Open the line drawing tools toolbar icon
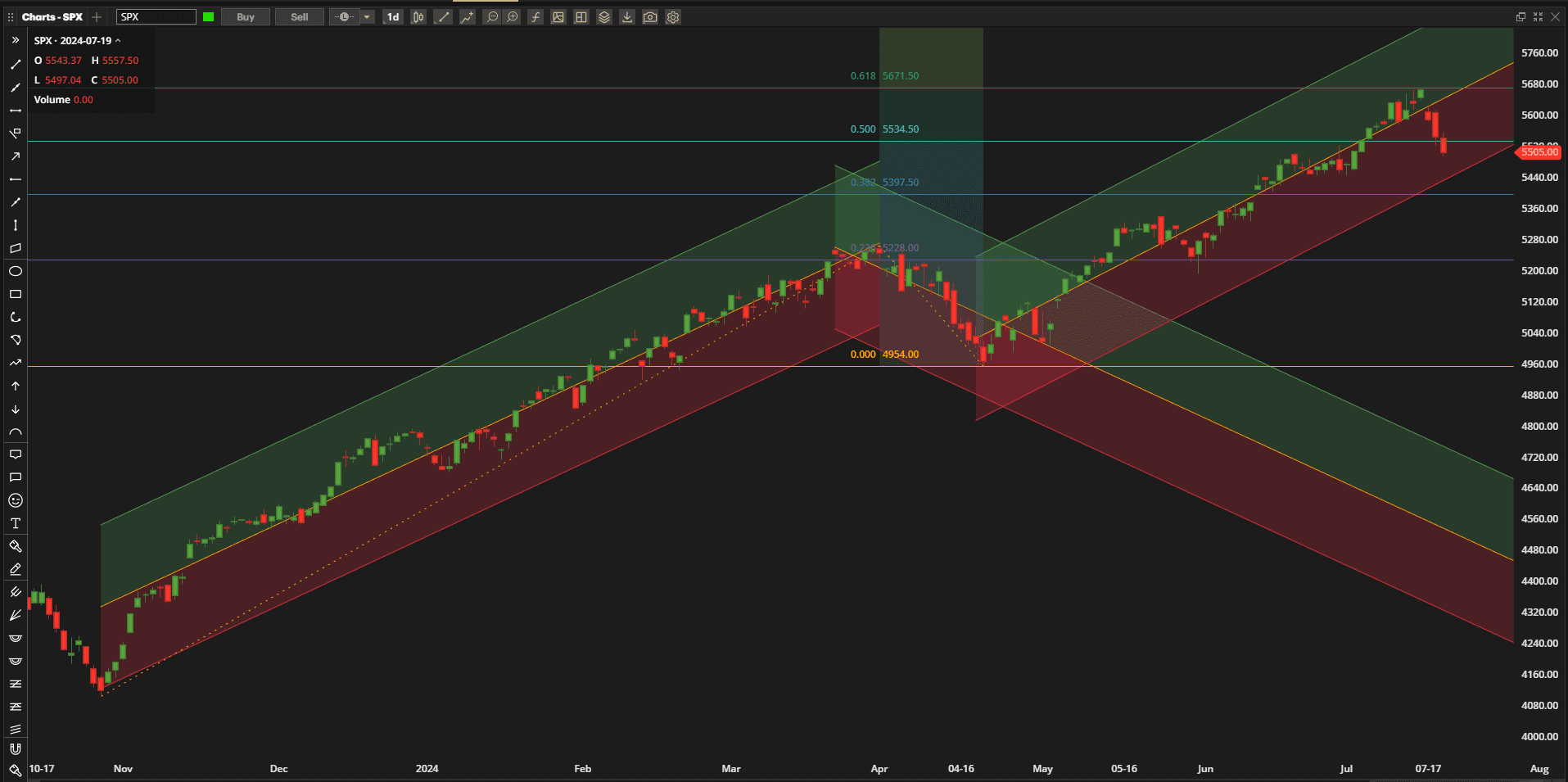This screenshot has width=1568, height=782. tap(443, 17)
